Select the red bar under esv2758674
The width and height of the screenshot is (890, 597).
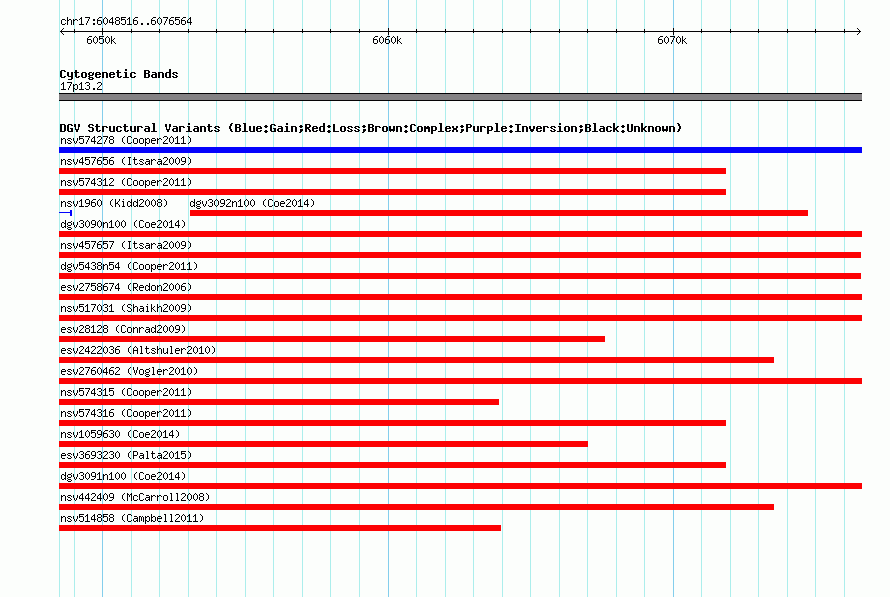click(x=460, y=297)
